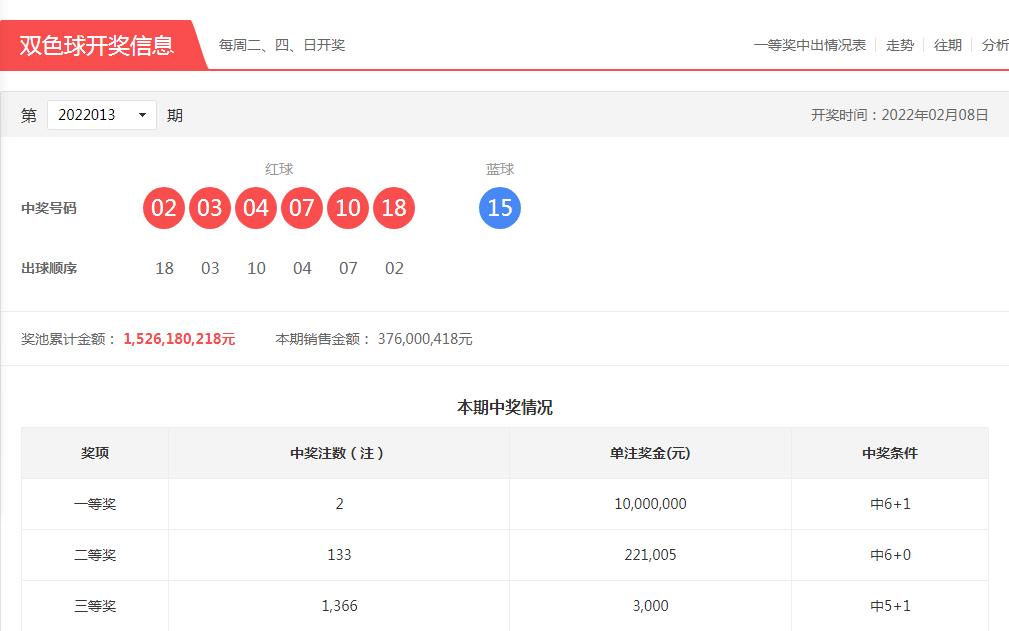Click the 中6+0 condition cell
1009x631 pixels.
890,554
